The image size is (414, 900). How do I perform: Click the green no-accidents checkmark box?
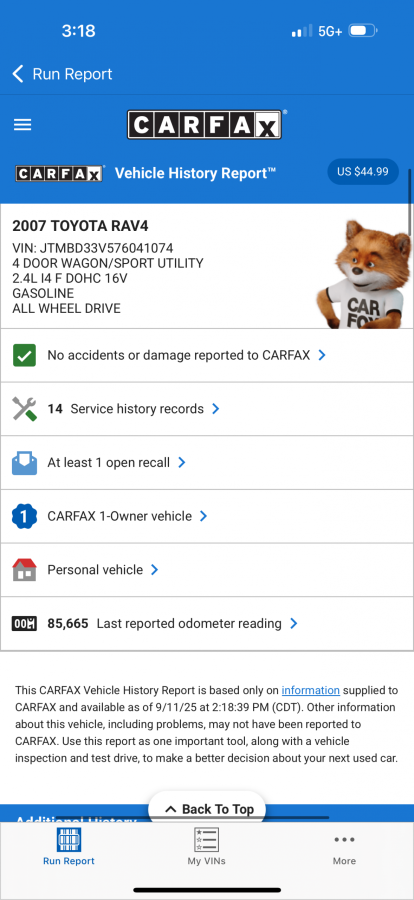(24, 355)
